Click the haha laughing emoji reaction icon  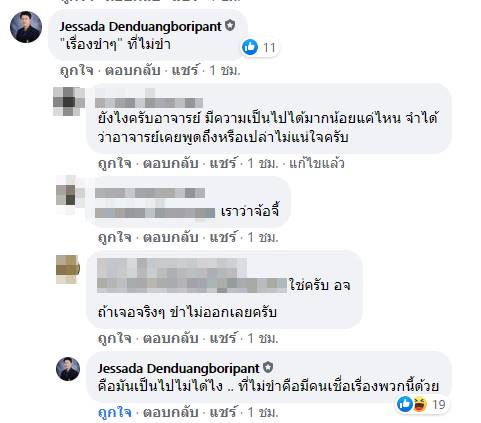tap(420, 404)
